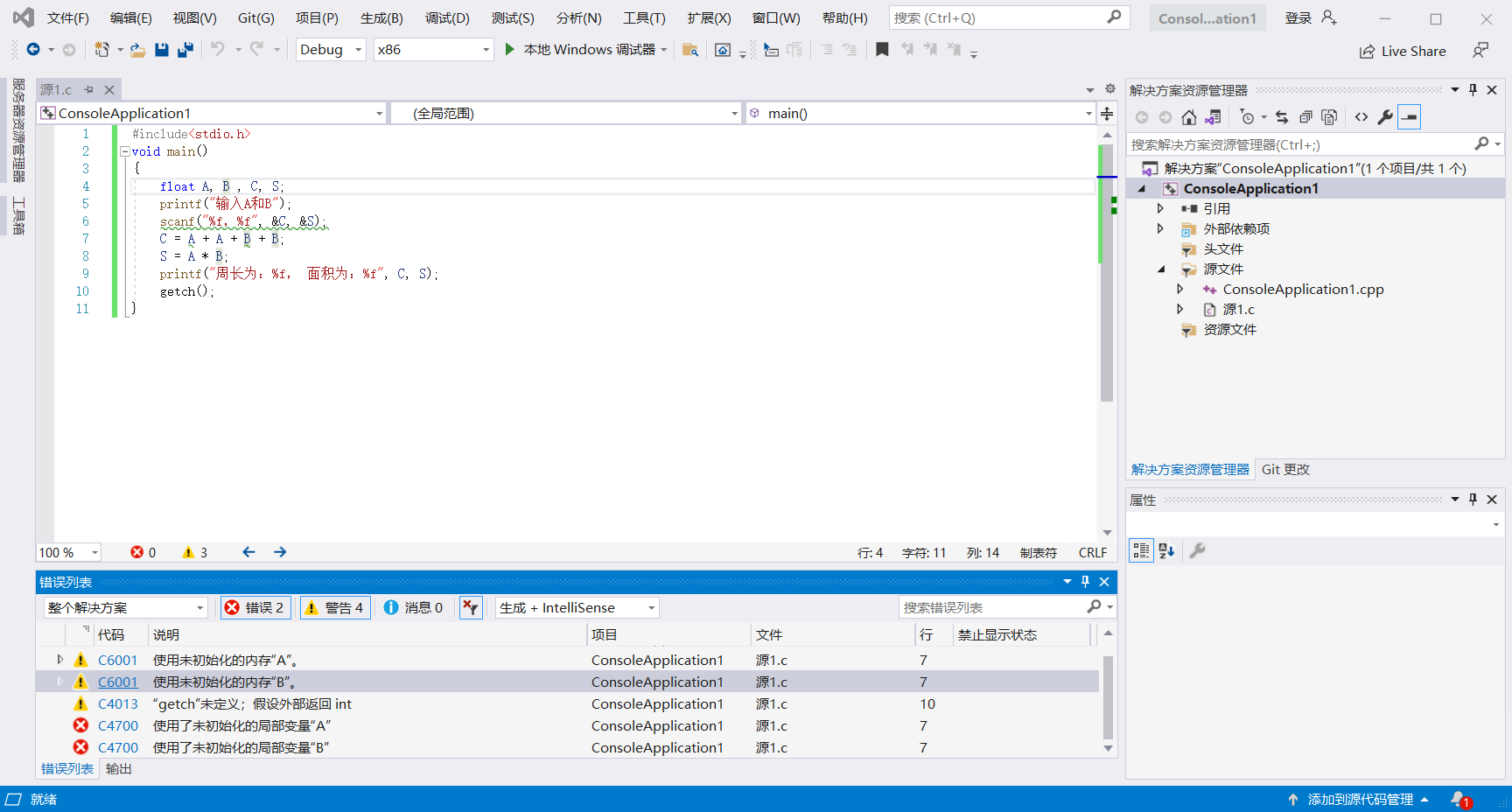
Task: Click the search box (Ctrl+Q) at top
Action: click(1009, 17)
